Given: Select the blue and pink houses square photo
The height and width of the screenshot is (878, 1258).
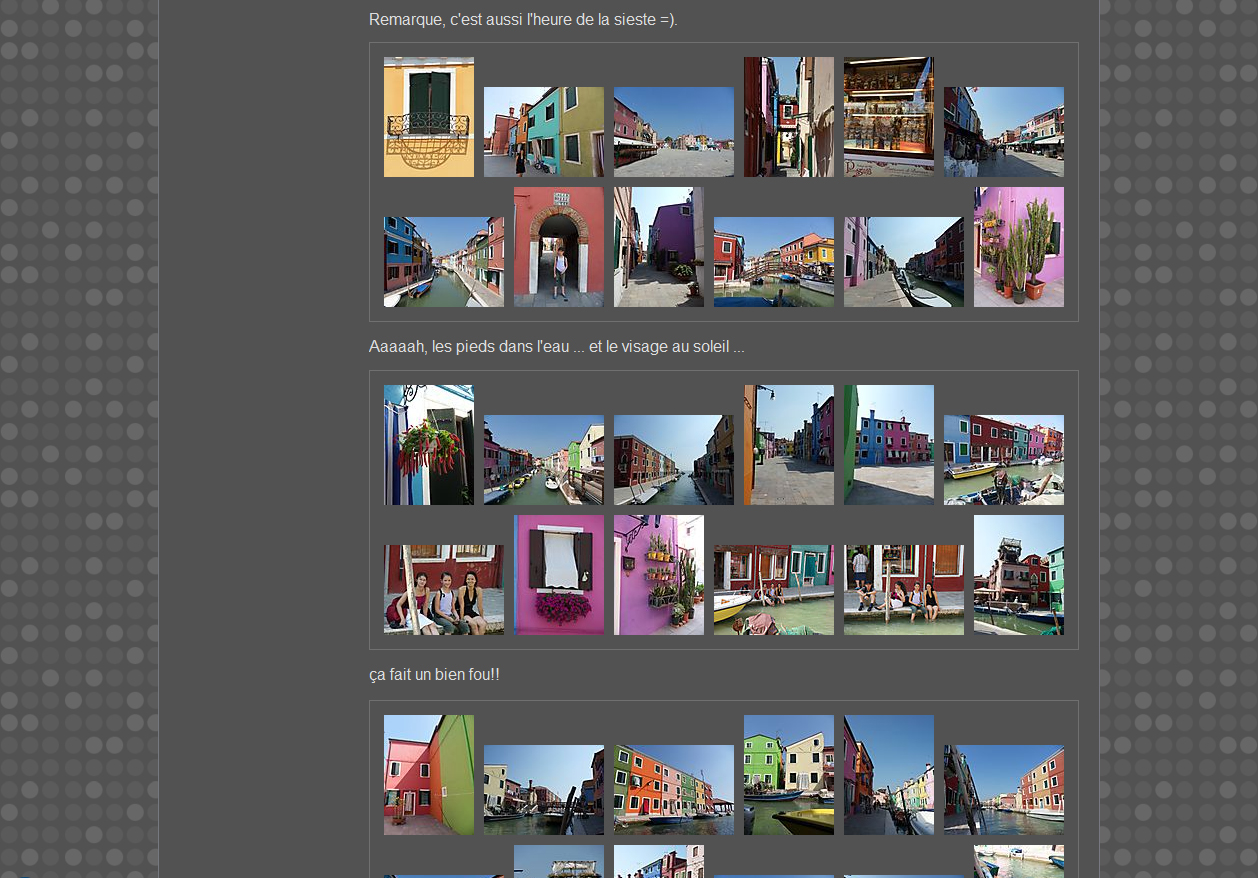Looking at the screenshot, I should point(888,445).
